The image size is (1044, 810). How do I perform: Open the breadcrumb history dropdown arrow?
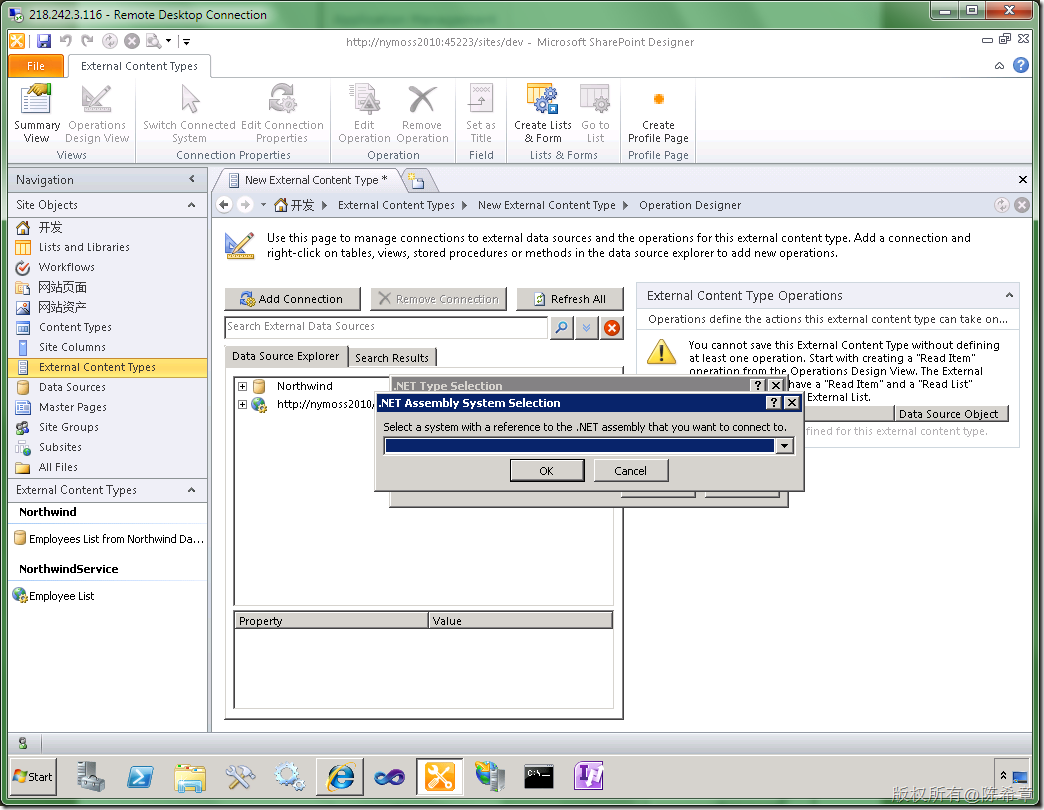point(263,205)
